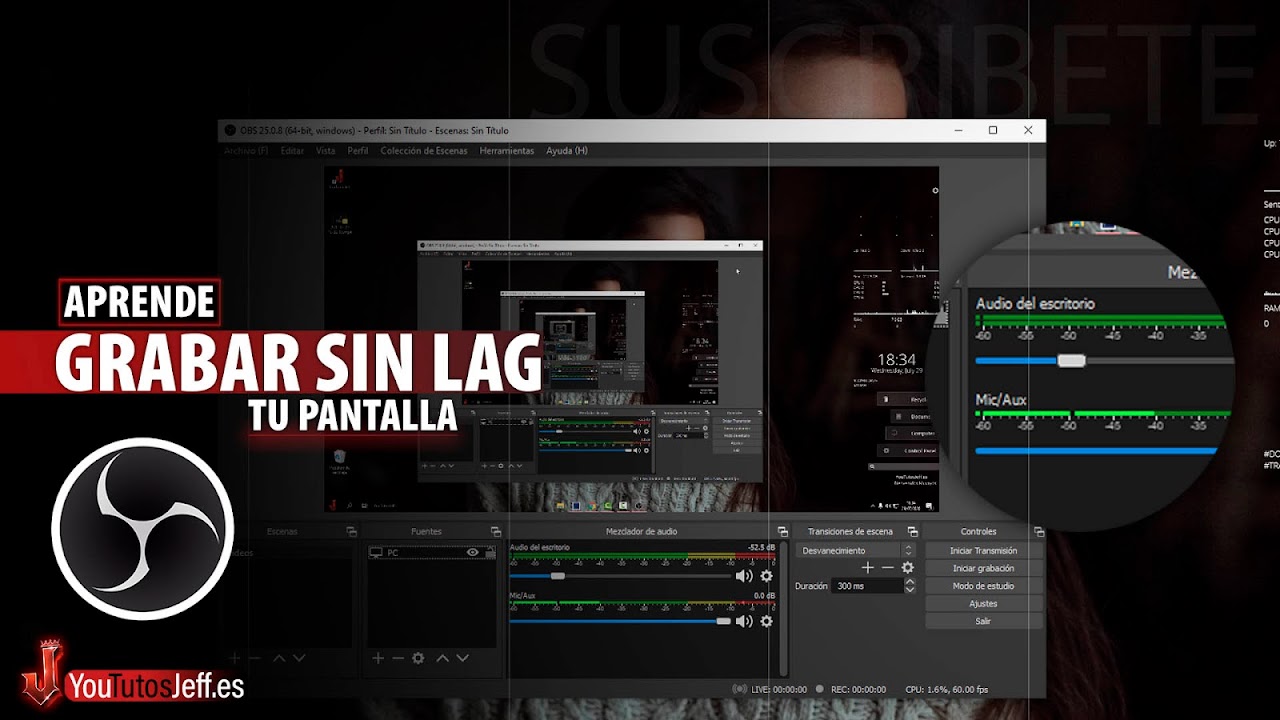Adjust Mic/Aux volume slider
The image size is (1280, 720).
621,621
